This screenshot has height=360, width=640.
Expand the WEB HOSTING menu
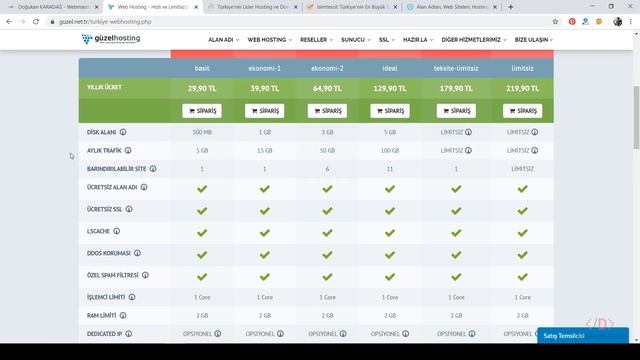pyautogui.click(x=269, y=40)
